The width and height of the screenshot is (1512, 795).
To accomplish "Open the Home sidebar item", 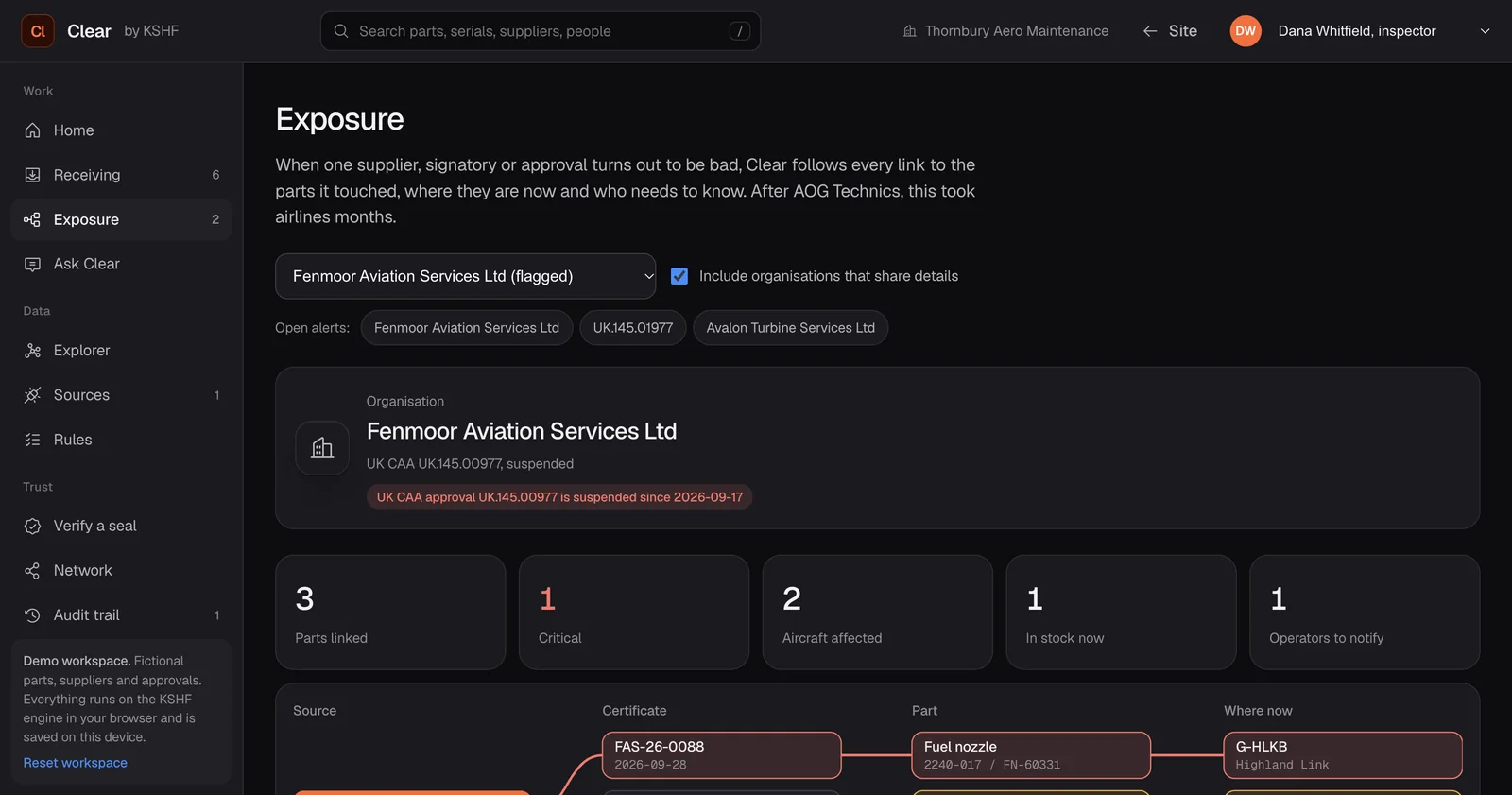I will (121, 130).
